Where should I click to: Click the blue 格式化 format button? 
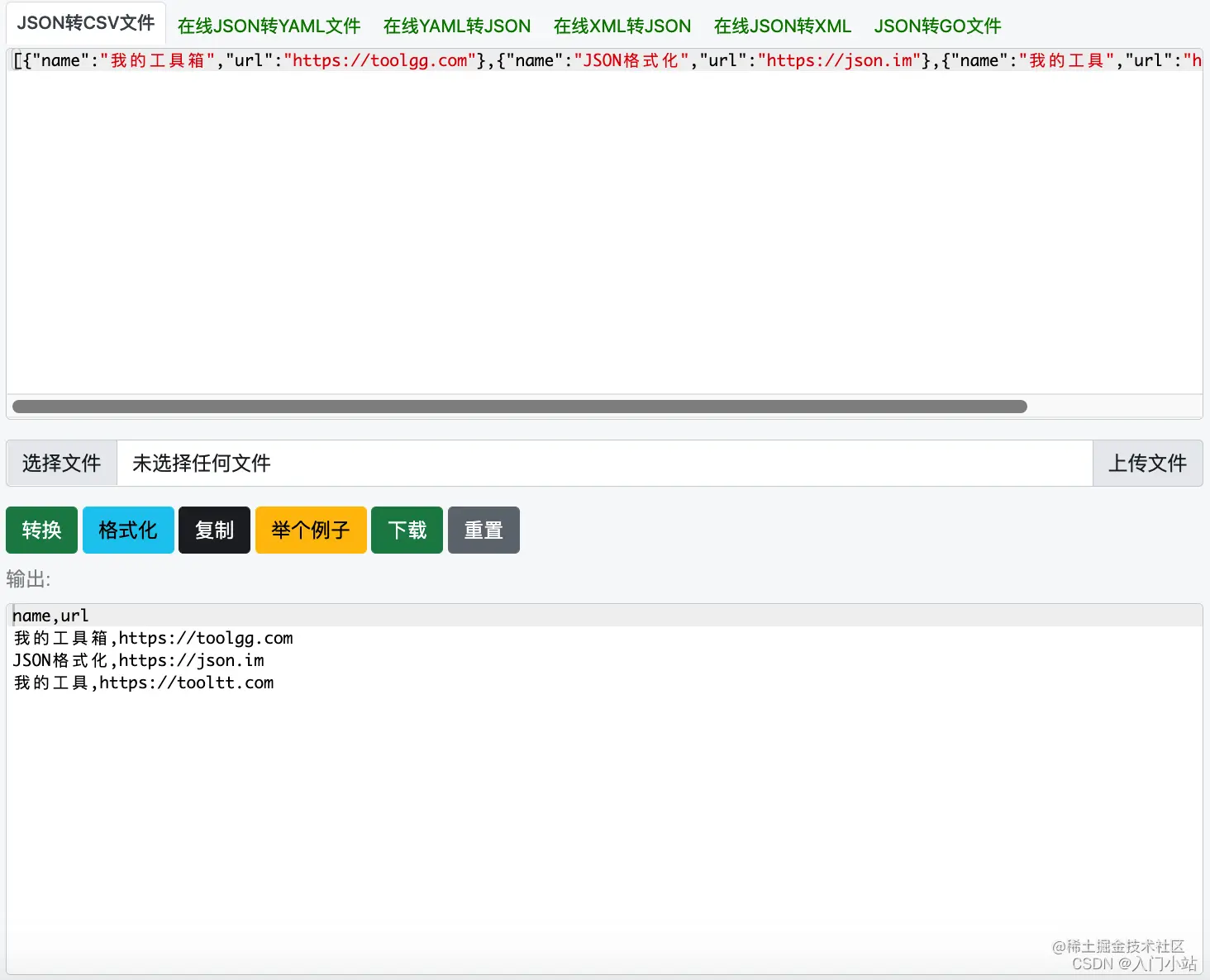click(x=128, y=530)
